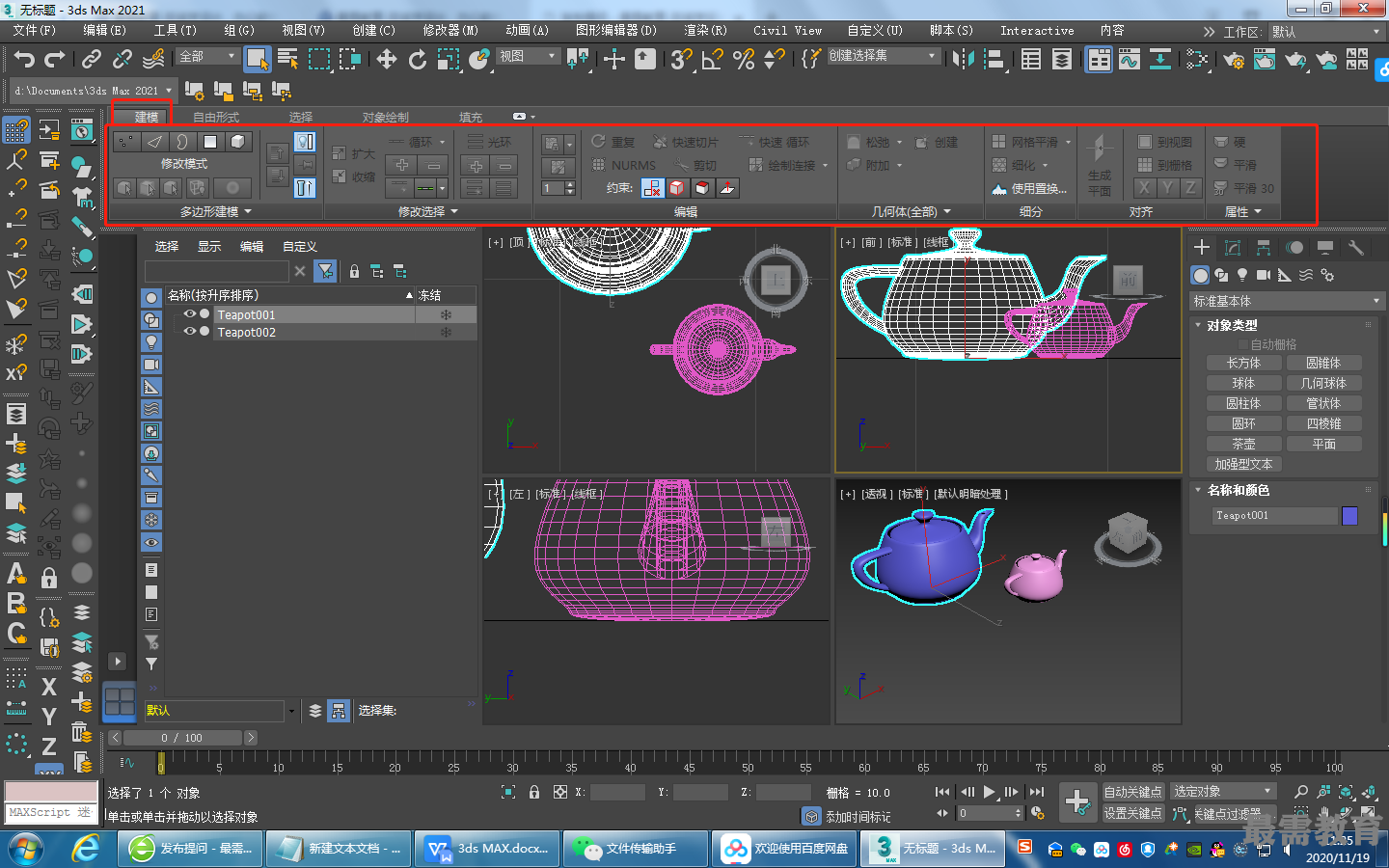Select Lights category bulb icon
Screen dimensions: 1389x868
tap(1242, 275)
